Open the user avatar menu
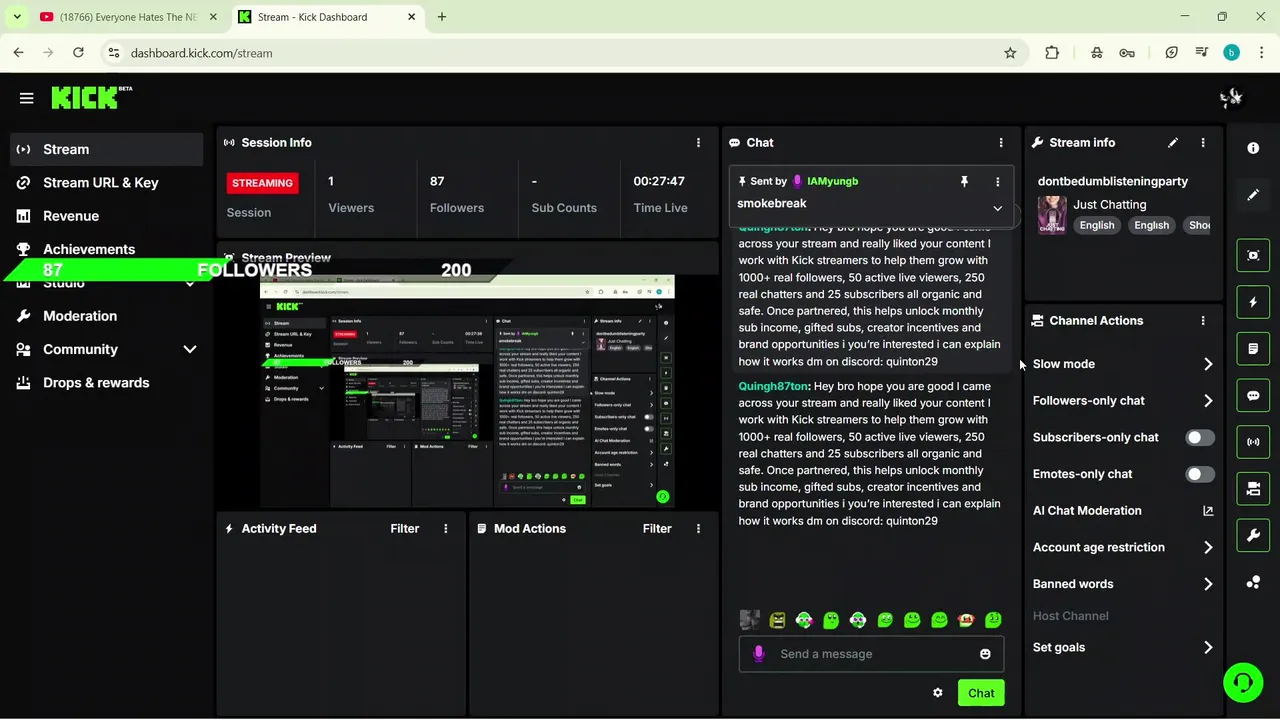The image size is (1280, 720). point(1231,98)
